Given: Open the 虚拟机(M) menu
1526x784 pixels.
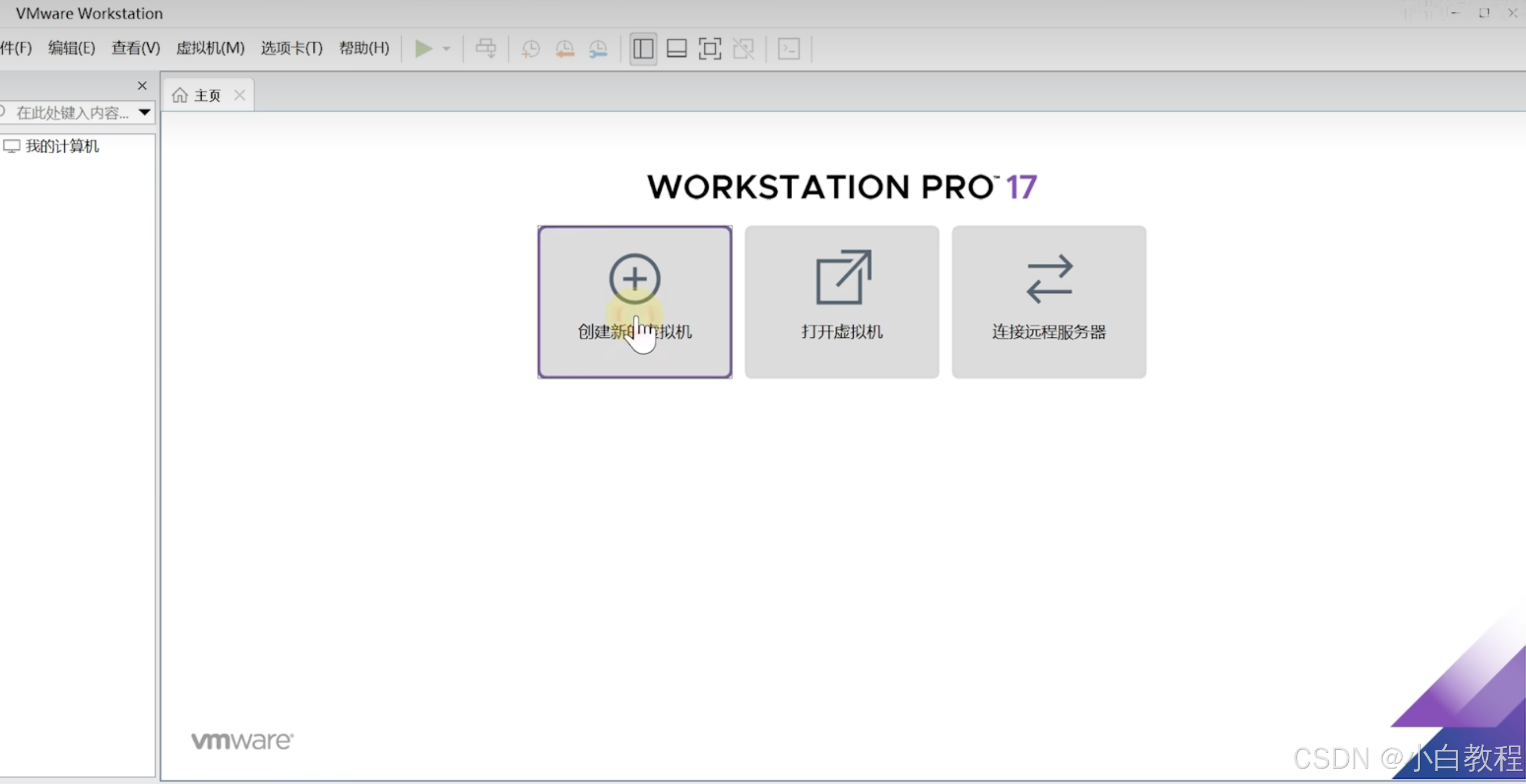Looking at the screenshot, I should click(210, 48).
